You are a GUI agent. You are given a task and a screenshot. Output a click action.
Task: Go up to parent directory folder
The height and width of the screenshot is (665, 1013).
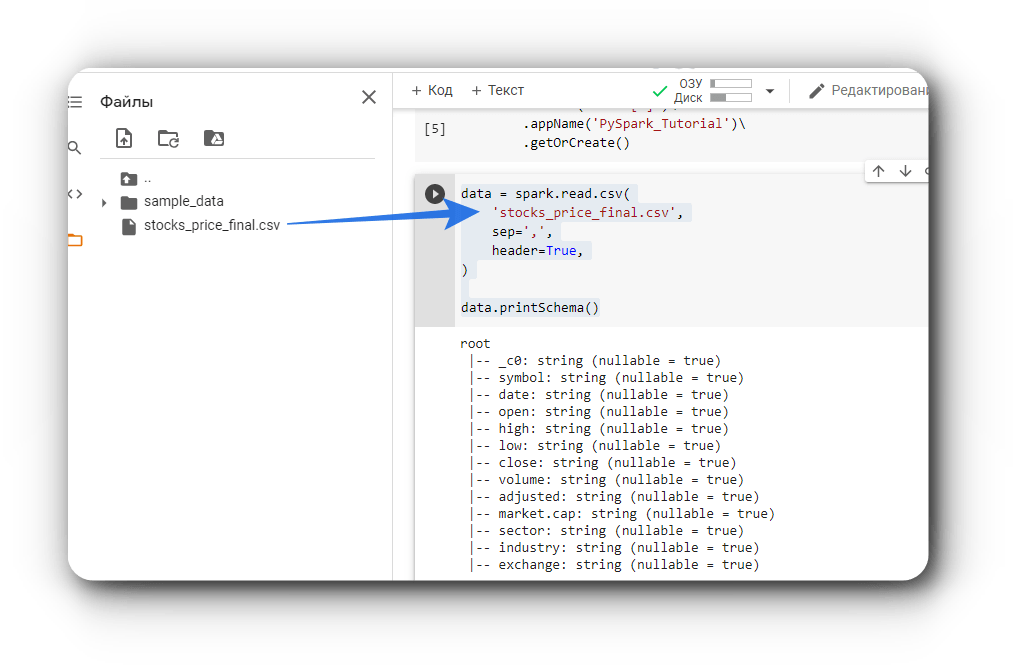[x=129, y=179]
